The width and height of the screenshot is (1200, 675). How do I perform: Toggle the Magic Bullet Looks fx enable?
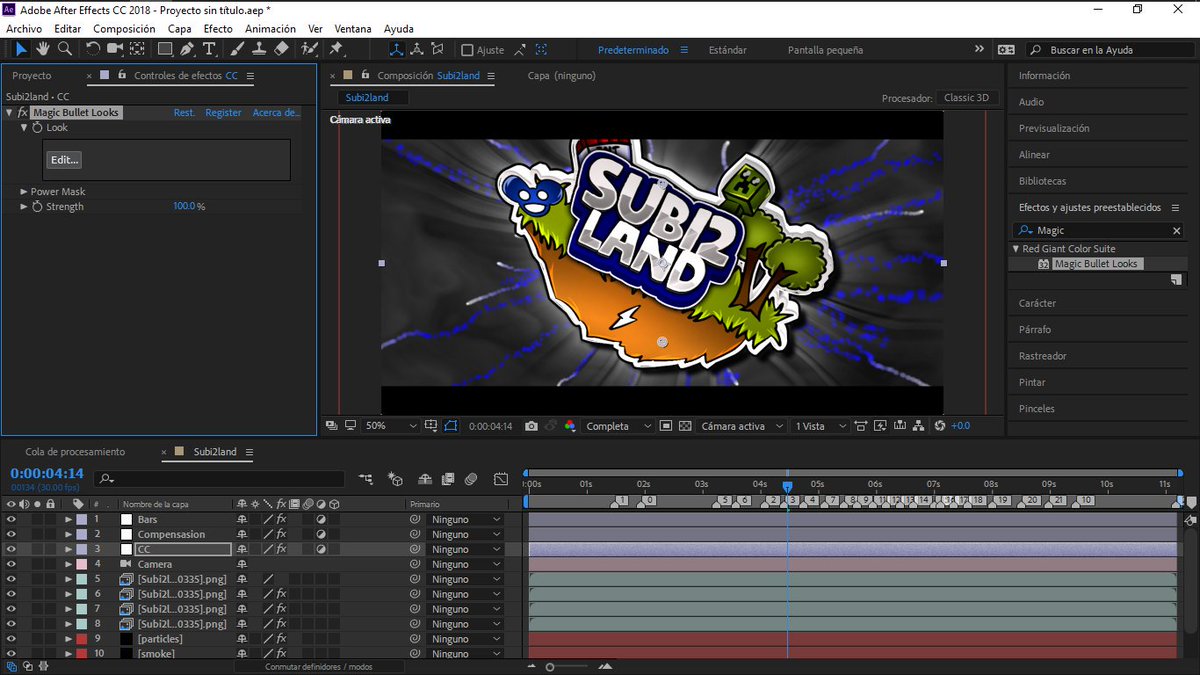[x=22, y=113]
